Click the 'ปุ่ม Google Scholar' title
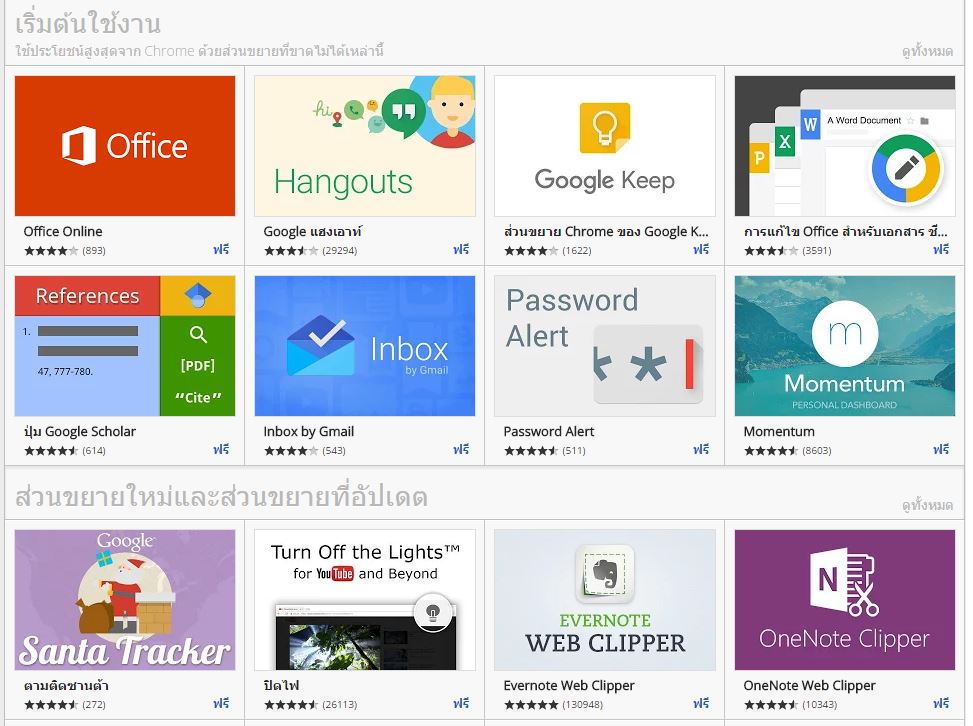 click(79, 431)
